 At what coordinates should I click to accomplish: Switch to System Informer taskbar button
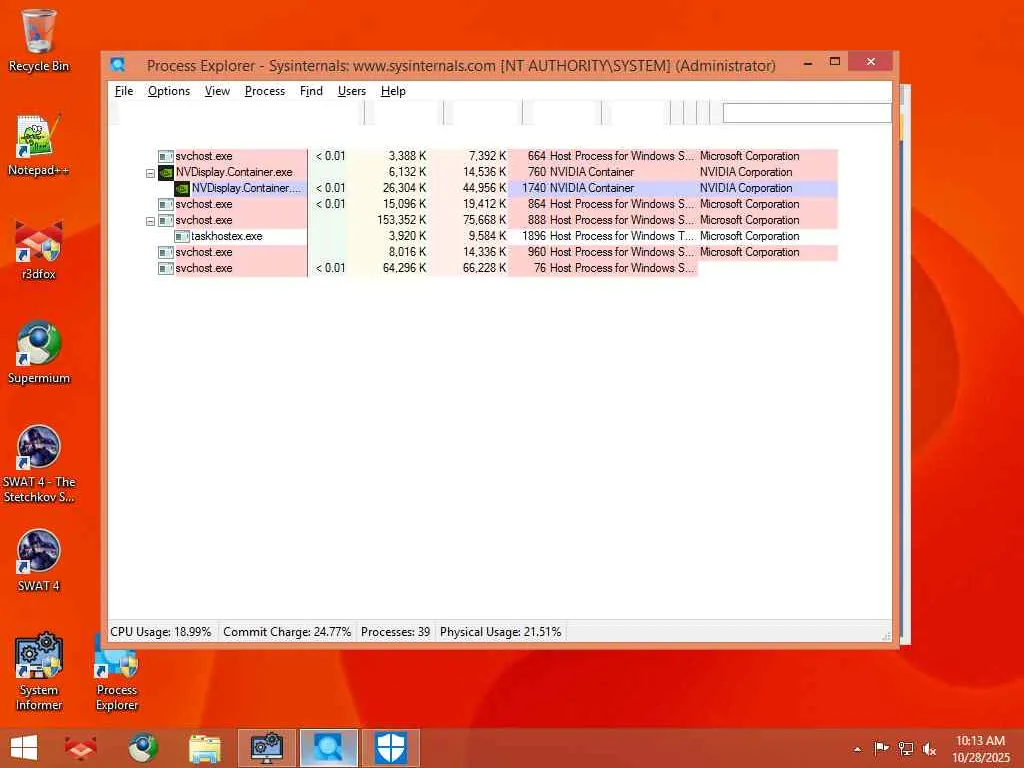pyautogui.click(x=266, y=748)
